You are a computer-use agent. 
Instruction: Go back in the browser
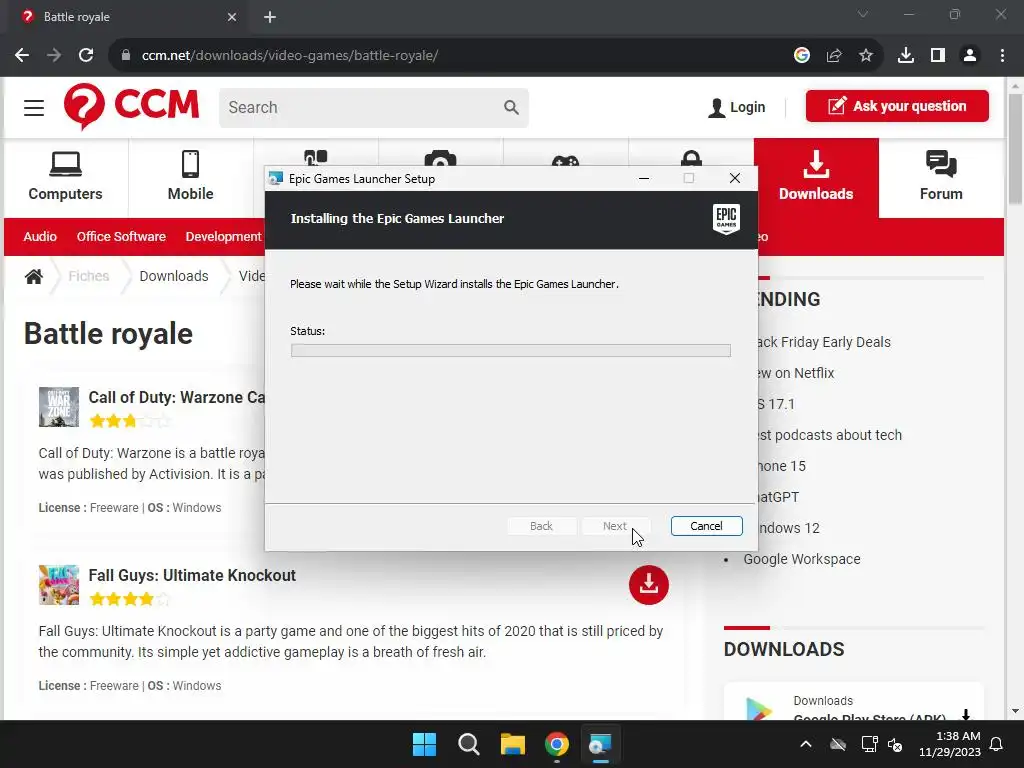pyautogui.click(x=22, y=56)
